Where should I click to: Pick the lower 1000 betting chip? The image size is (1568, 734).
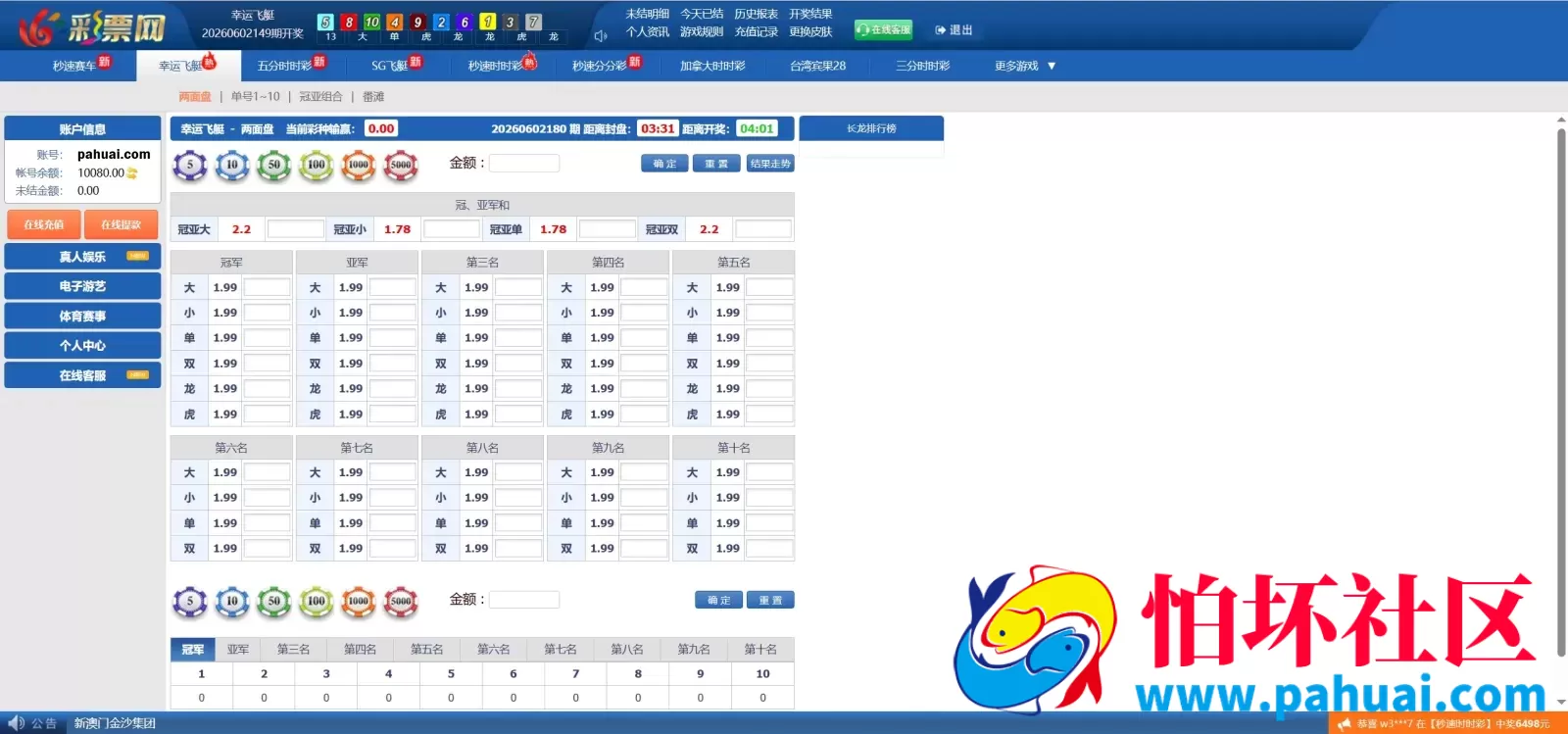point(359,602)
